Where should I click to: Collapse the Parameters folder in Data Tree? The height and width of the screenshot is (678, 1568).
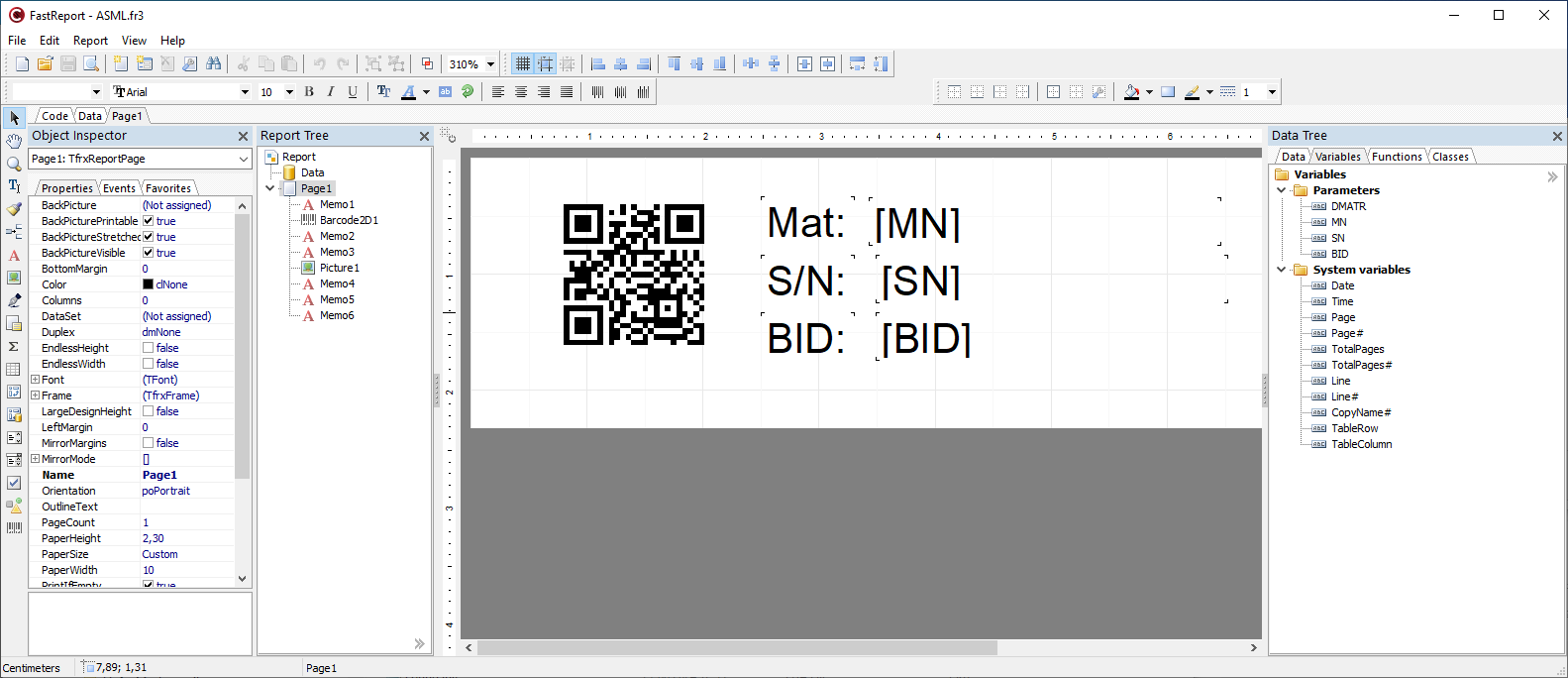click(x=1281, y=190)
